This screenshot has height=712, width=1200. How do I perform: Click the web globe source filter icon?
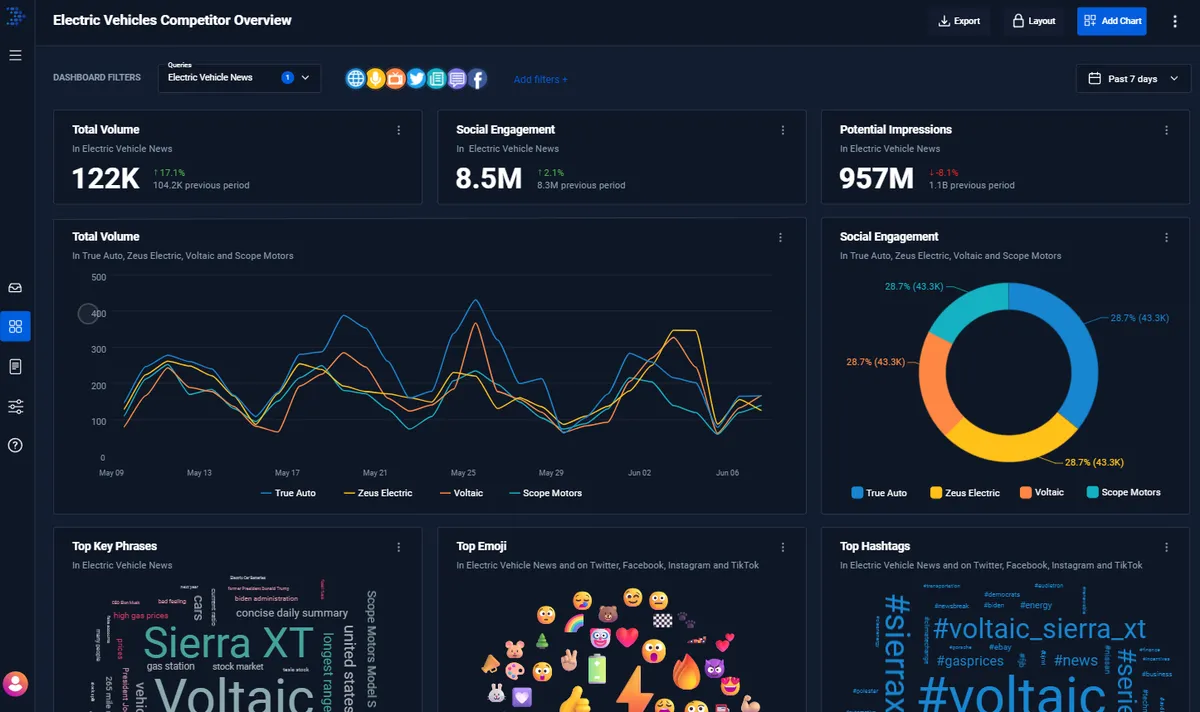355,78
